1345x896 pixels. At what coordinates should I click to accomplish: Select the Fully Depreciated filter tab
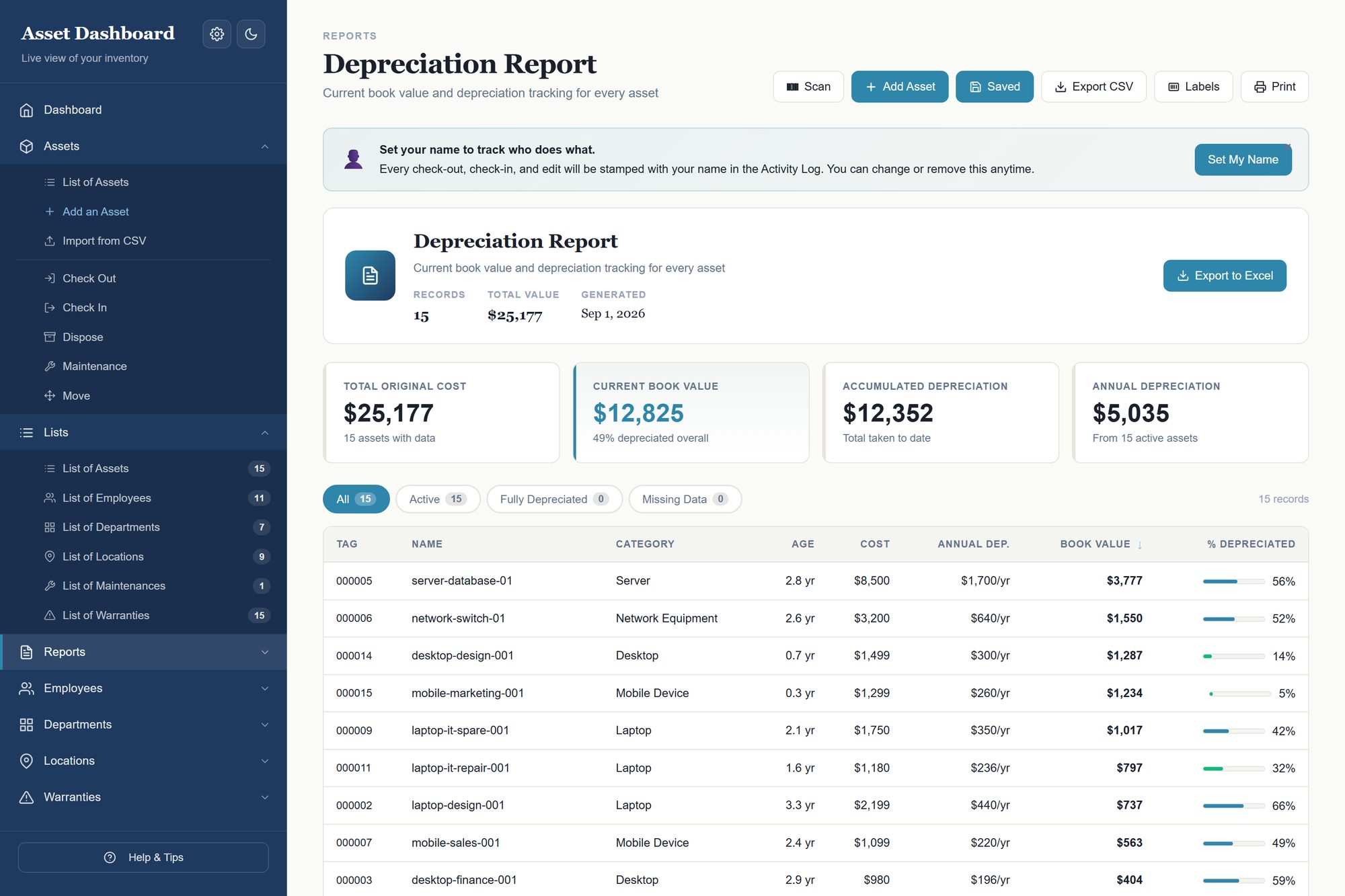point(554,499)
